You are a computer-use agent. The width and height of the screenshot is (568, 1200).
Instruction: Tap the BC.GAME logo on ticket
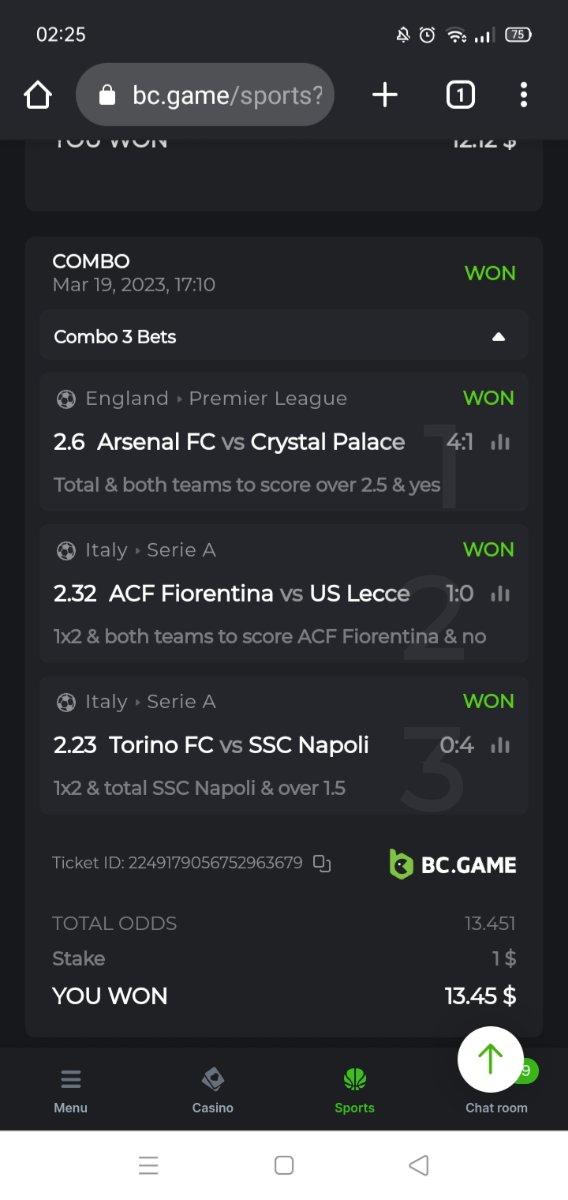click(x=453, y=864)
